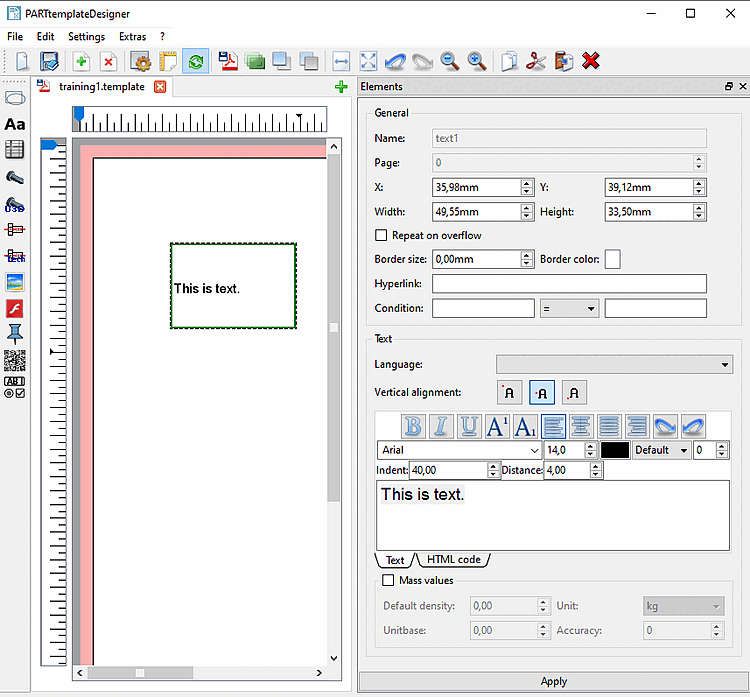This screenshot has width=750, height=697.
Task: Open the Language dropdown
Action: click(614, 365)
